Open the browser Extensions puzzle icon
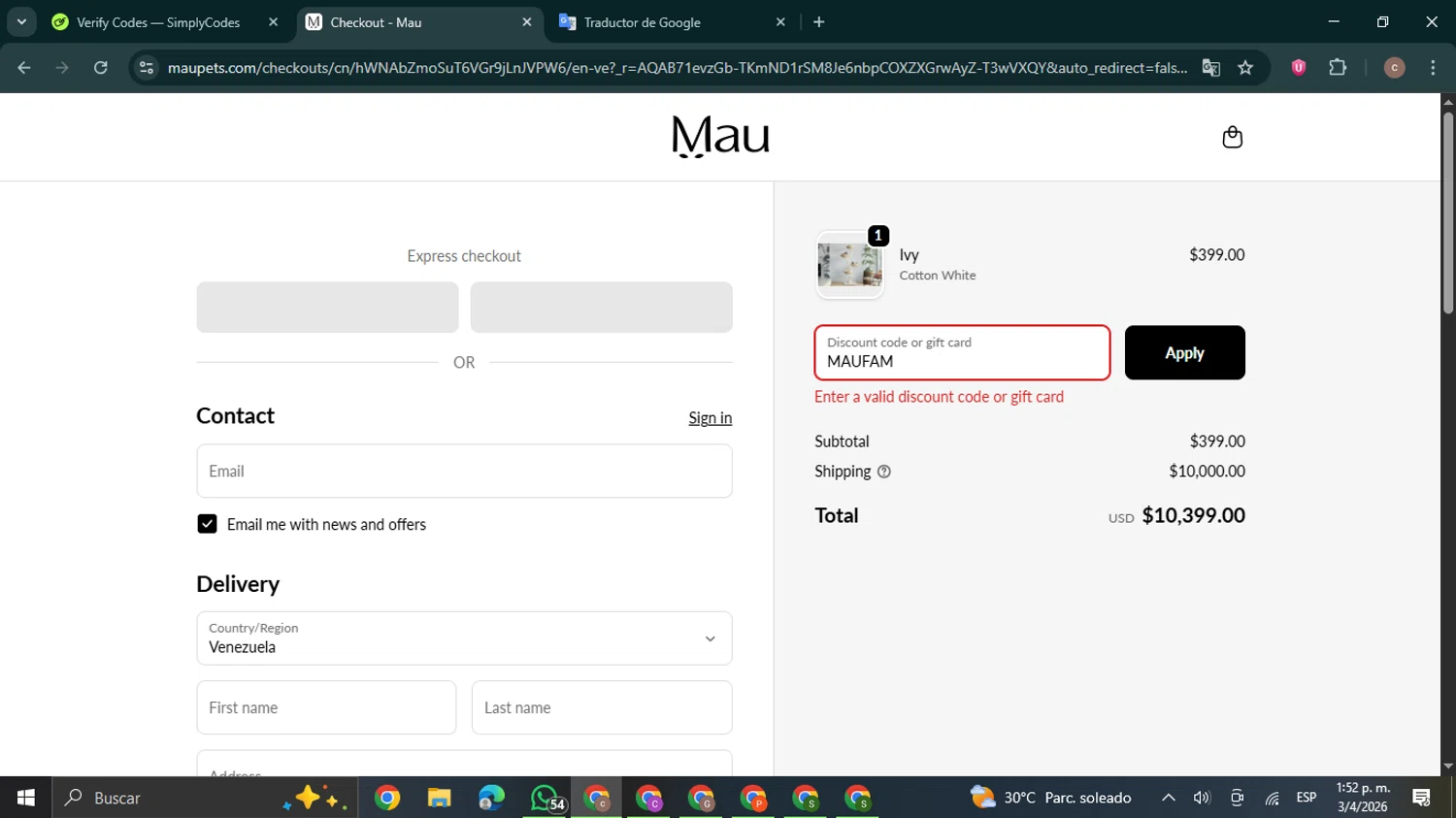This screenshot has height=818, width=1456. (1338, 68)
